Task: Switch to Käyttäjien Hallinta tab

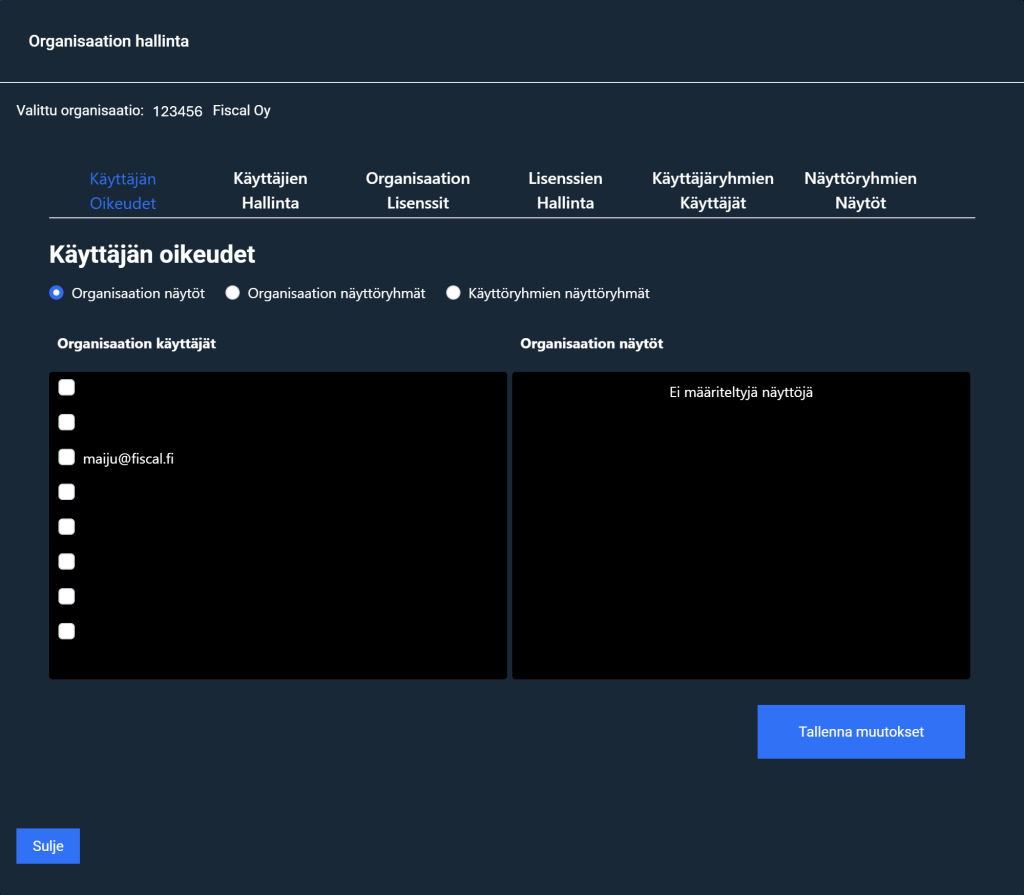Action: [x=270, y=191]
